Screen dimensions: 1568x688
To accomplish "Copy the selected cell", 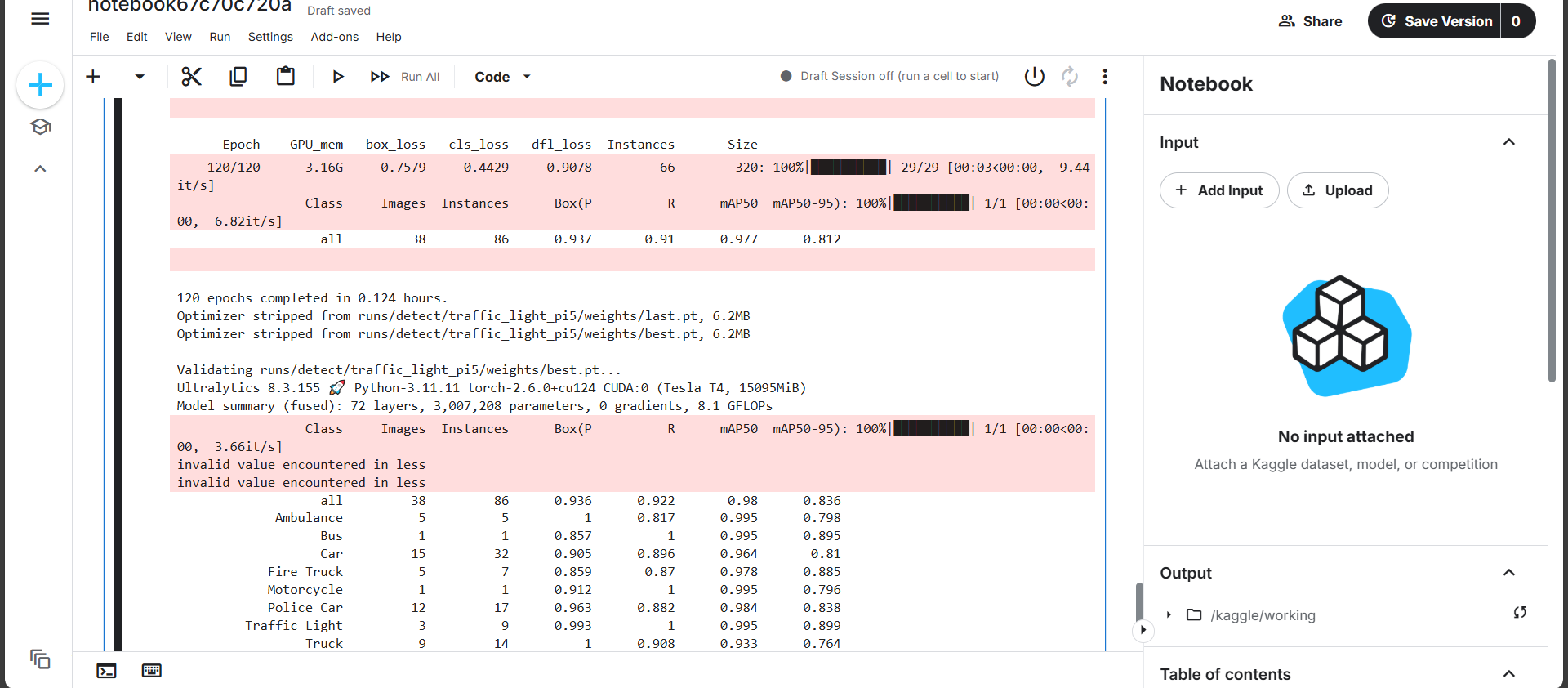I will (x=238, y=77).
